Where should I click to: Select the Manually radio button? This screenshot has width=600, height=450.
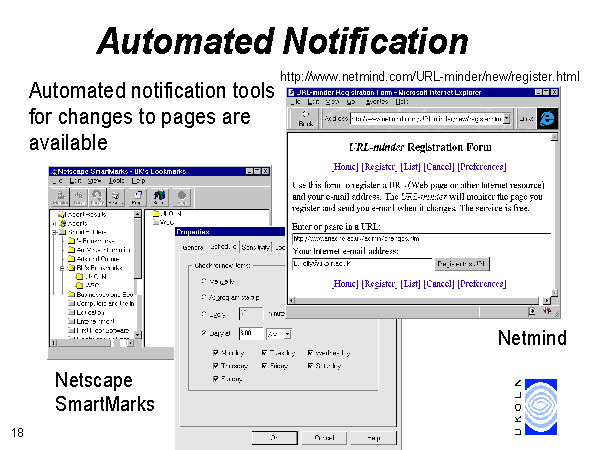pos(204,281)
